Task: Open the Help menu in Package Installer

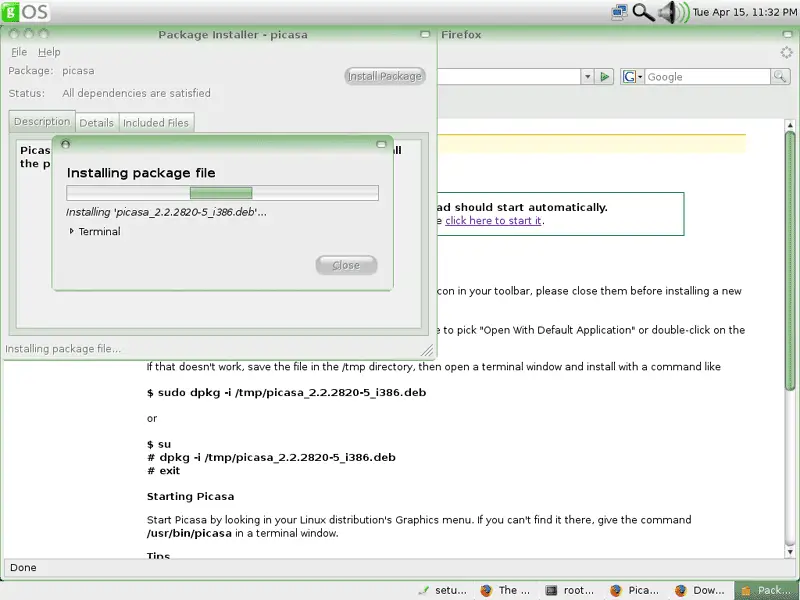Action: tap(49, 52)
